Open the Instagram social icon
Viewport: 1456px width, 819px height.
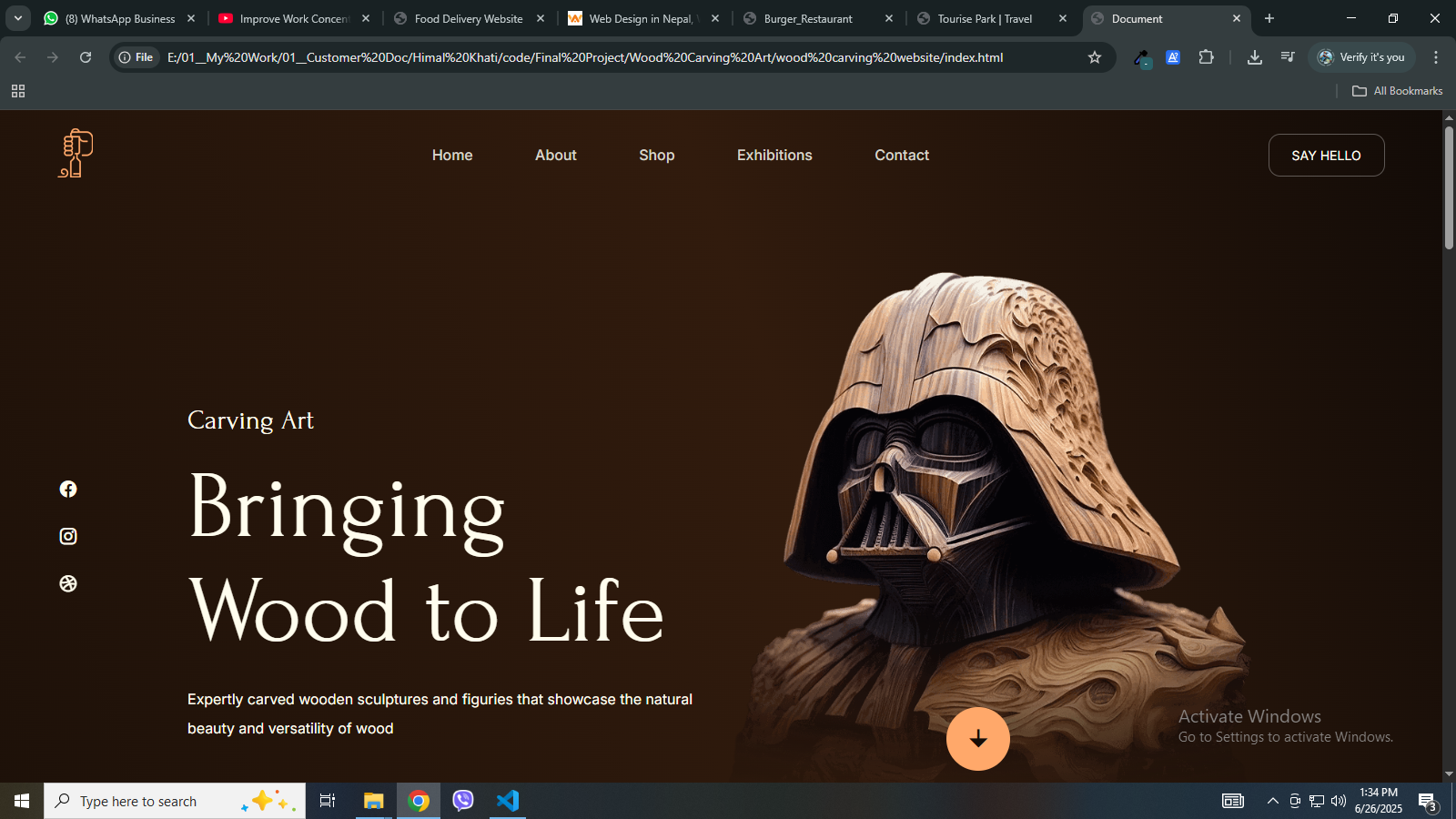68,537
